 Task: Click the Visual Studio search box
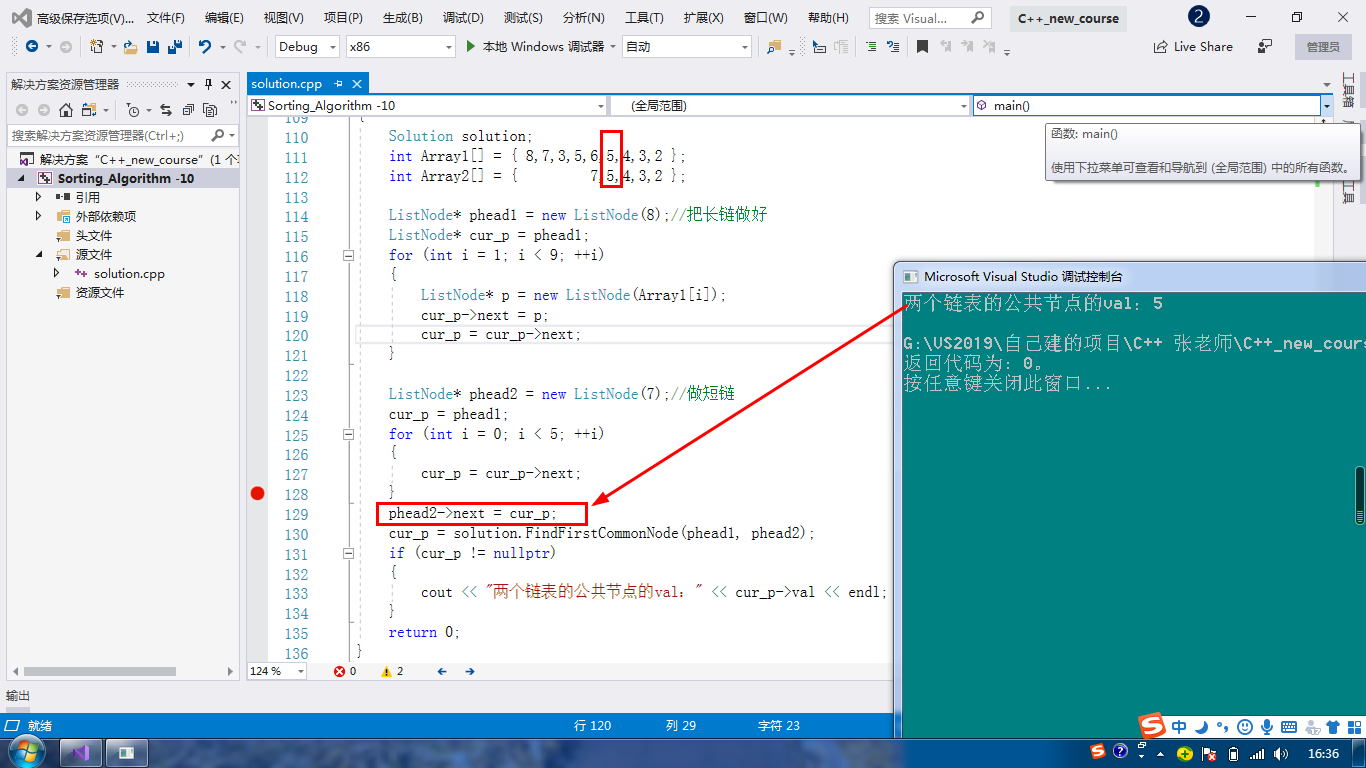tap(930, 18)
